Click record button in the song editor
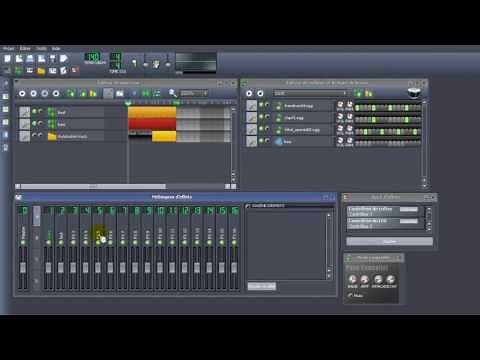Viewport: 480px width, 360px height. [33, 93]
